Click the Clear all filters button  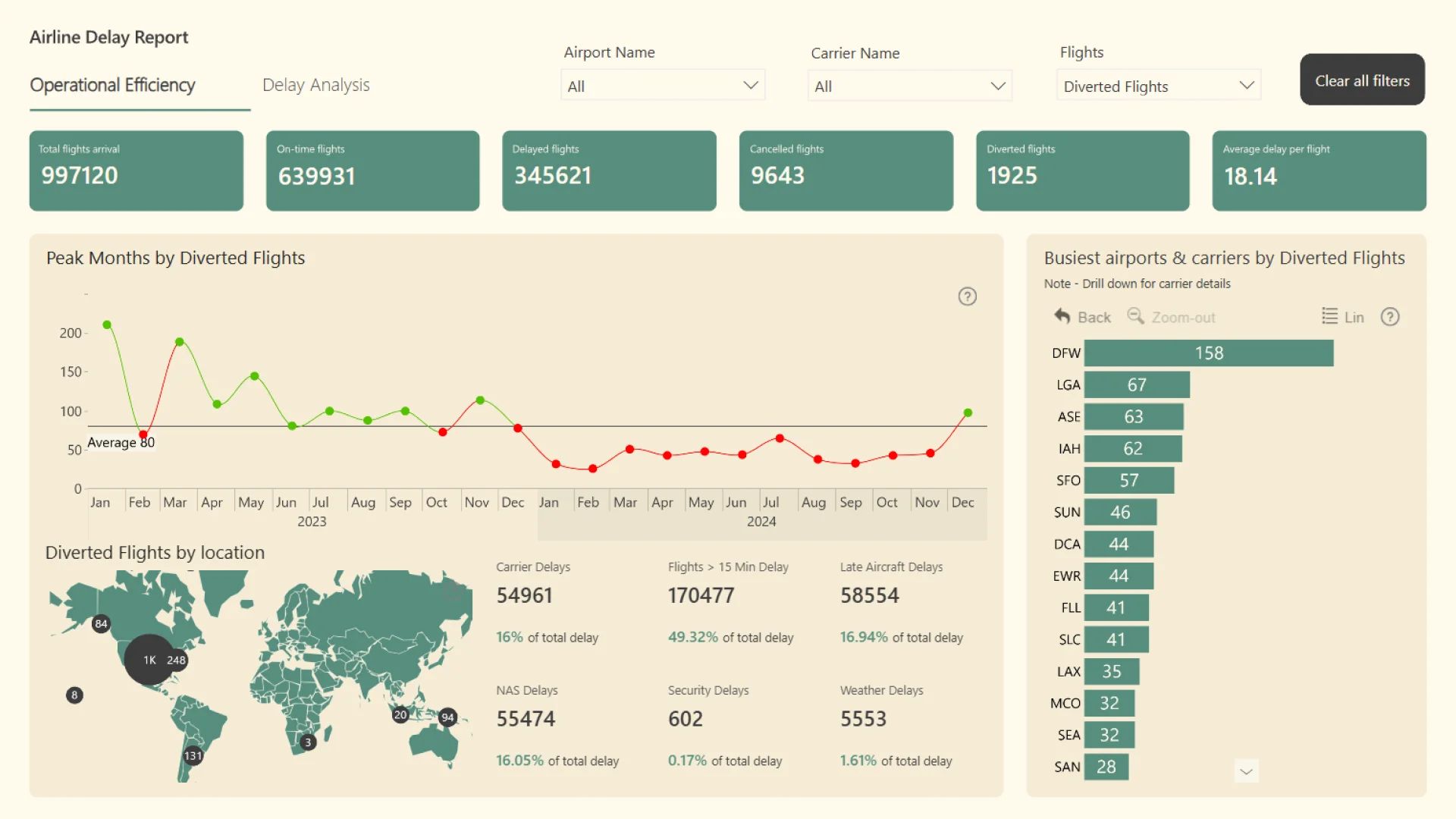(1363, 80)
